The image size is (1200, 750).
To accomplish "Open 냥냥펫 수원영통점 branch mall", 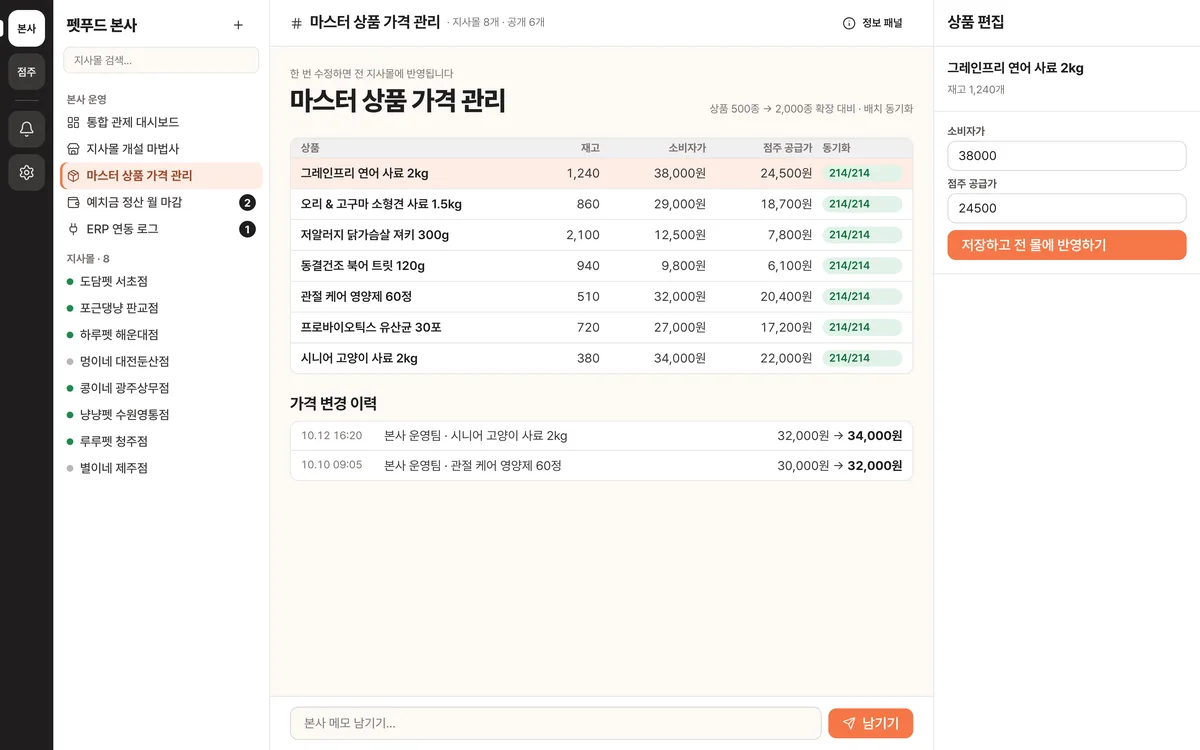I will [161, 415].
